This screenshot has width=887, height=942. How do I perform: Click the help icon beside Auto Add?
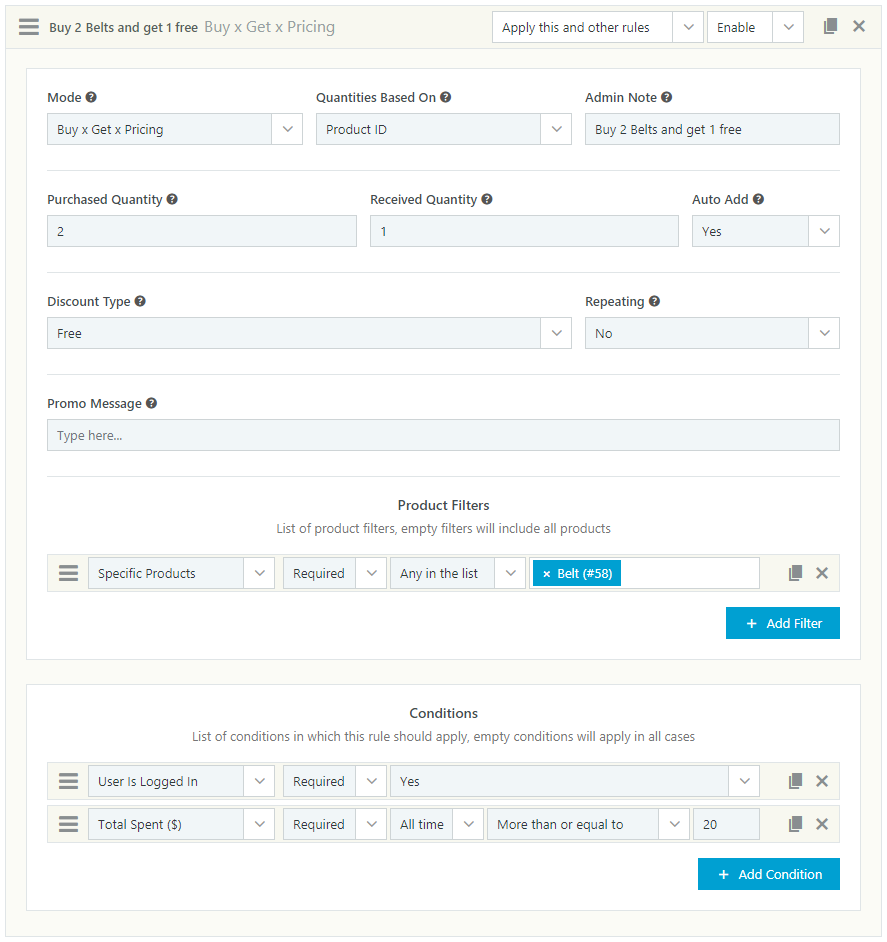click(x=758, y=199)
